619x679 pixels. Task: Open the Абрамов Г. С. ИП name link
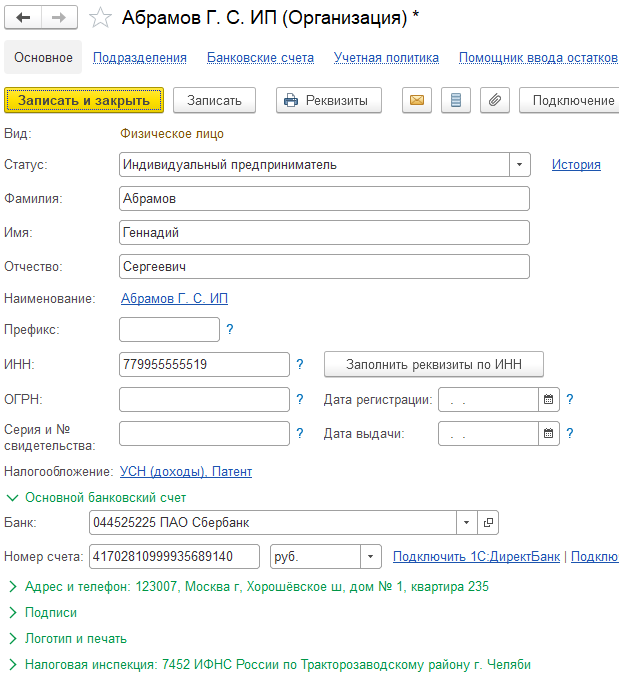click(x=174, y=298)
